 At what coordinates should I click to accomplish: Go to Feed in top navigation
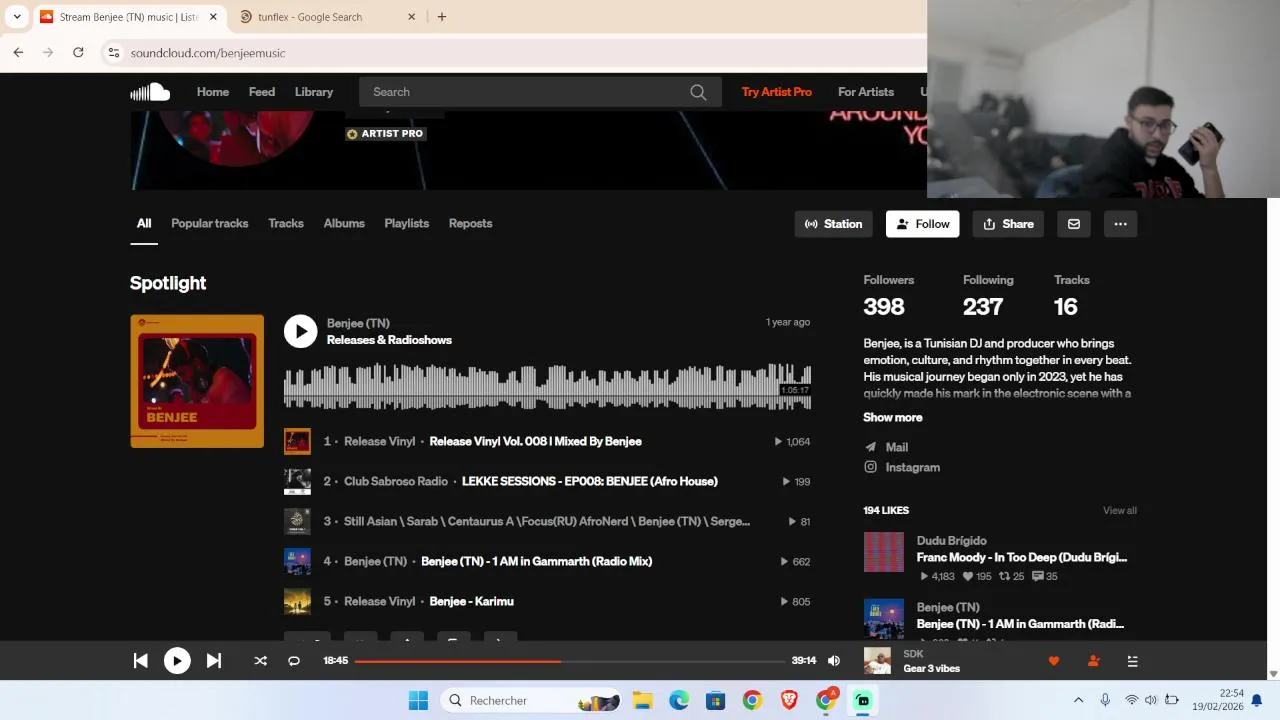(262, 92)
